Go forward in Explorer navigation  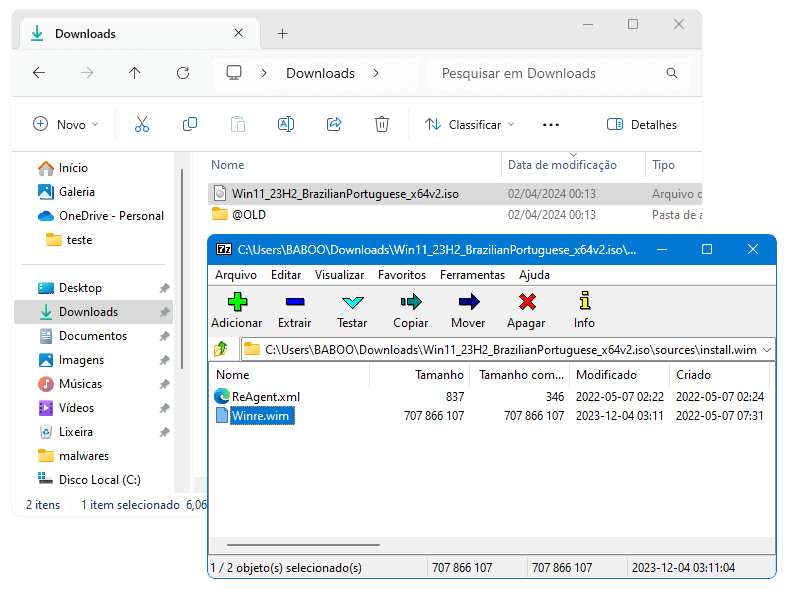[x=87, y=73]
